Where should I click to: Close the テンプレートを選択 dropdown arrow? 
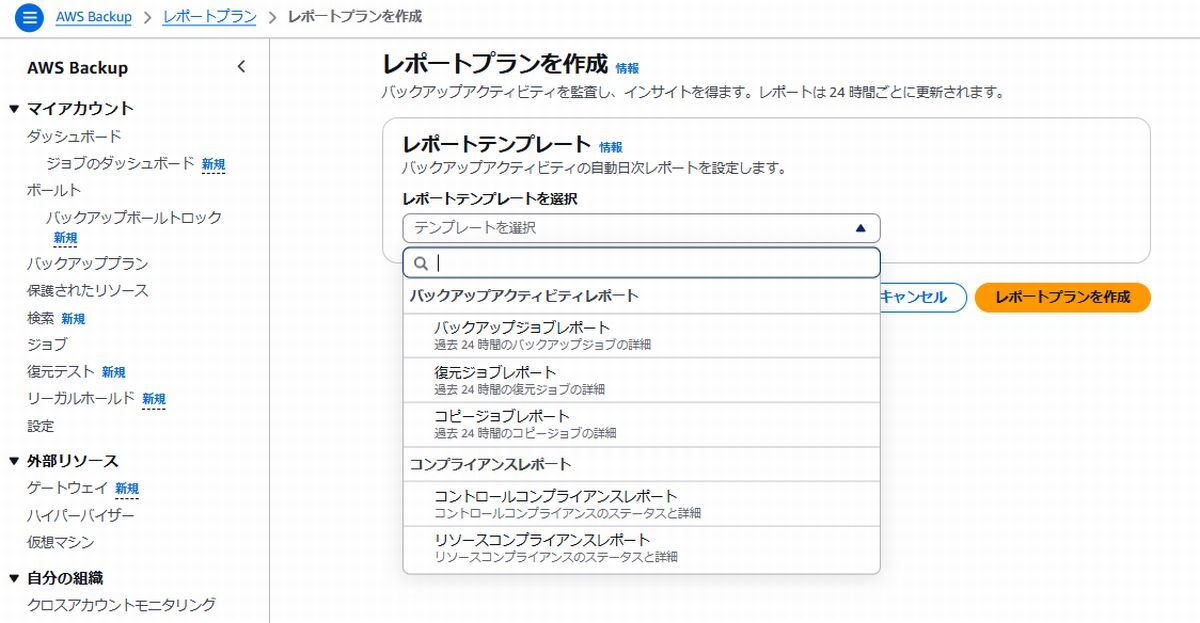tap(861, 228)
